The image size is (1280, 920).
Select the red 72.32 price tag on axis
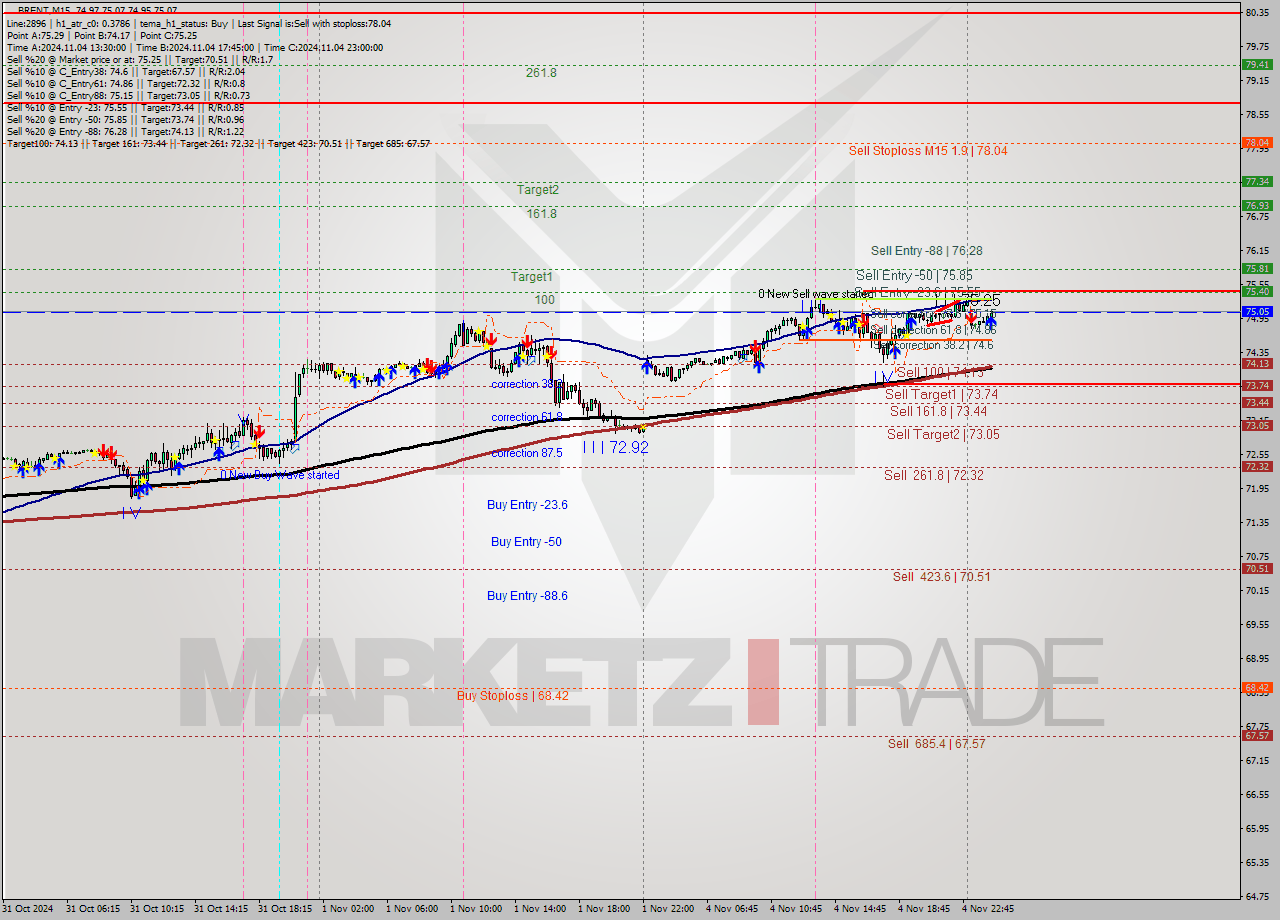[x=1256, y=466]
